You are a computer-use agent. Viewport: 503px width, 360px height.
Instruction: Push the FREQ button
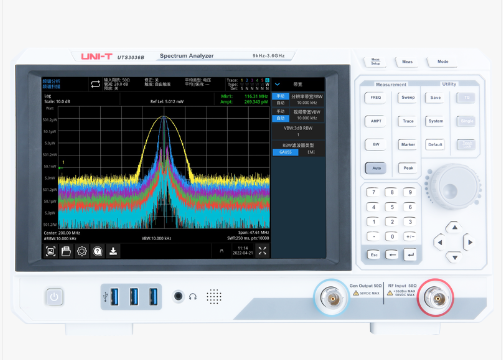click(376, 98)
